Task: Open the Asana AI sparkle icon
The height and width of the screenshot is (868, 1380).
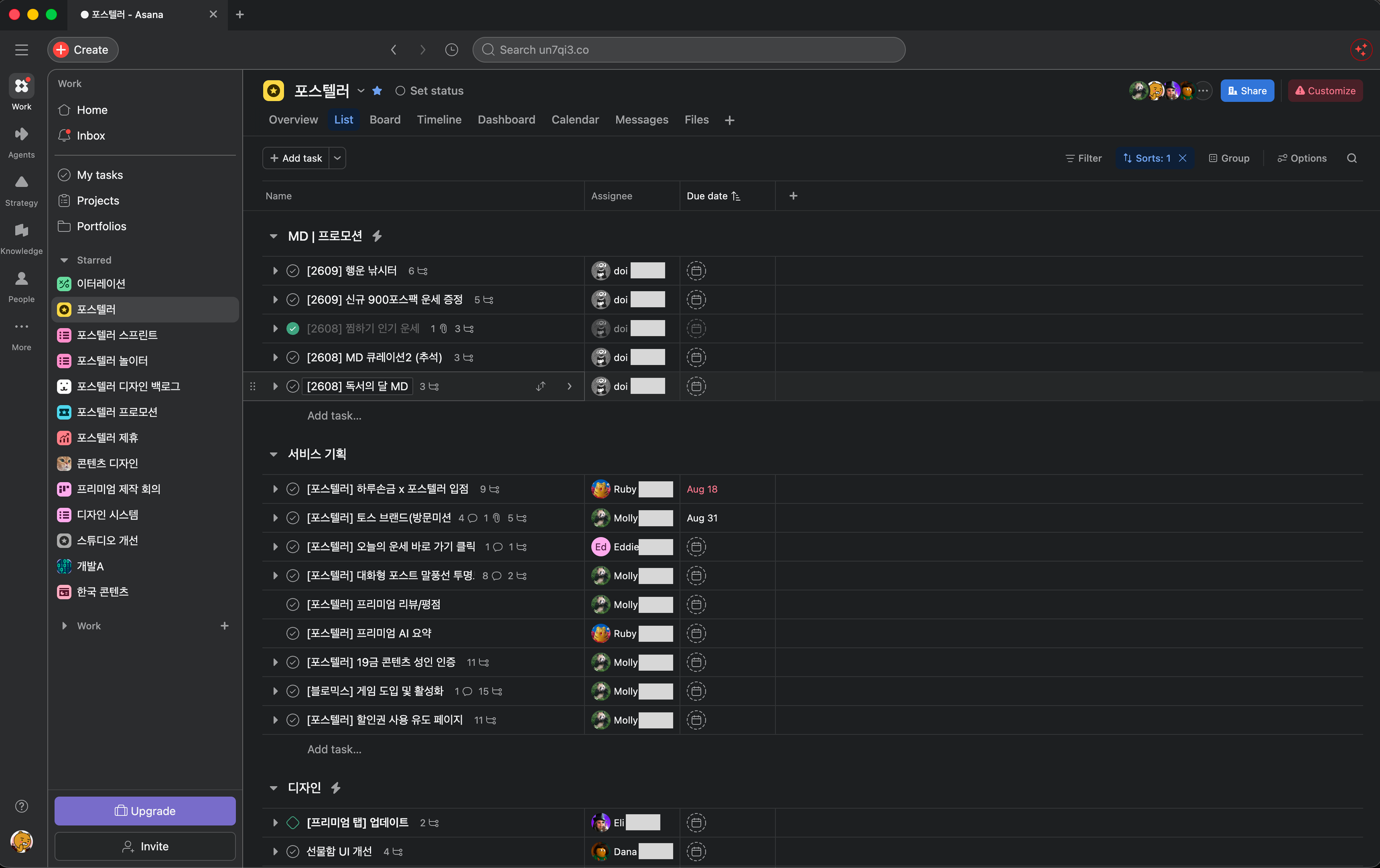Action: (1360, 50)
